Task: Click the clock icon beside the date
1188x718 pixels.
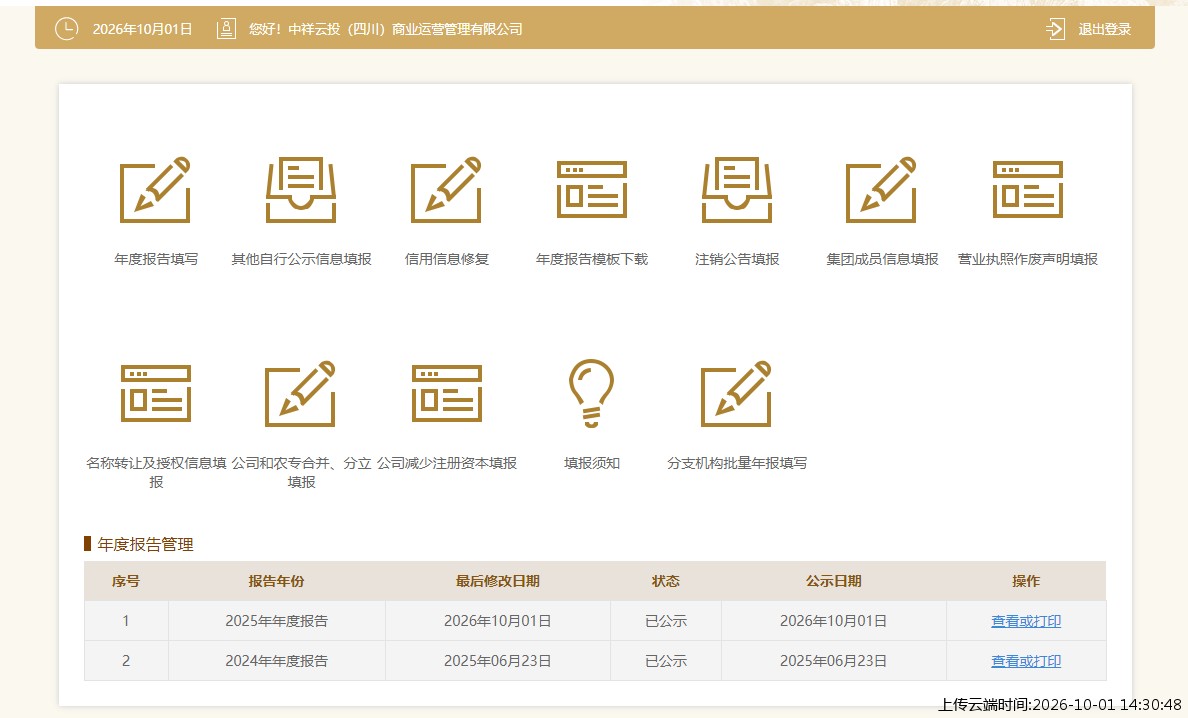Action: pyautogui.click(x=67, y=29)
